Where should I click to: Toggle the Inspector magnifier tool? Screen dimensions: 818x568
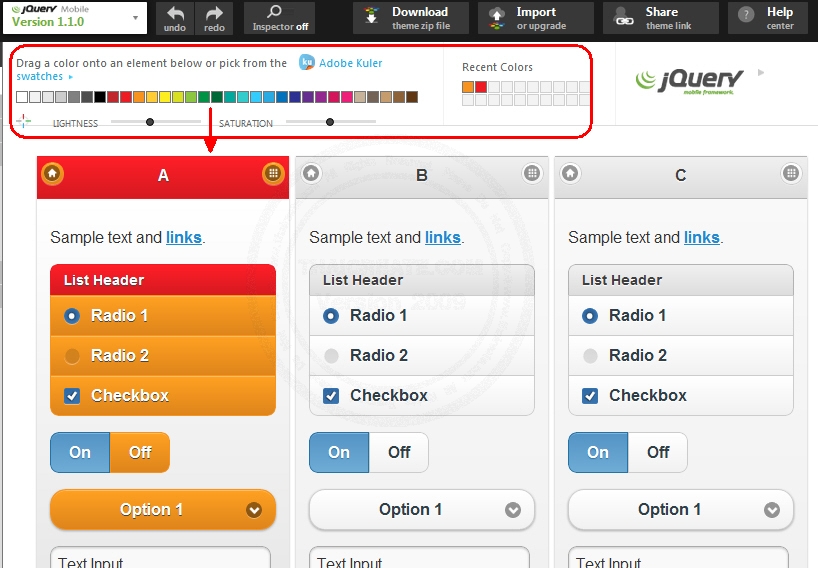[280, 18]
